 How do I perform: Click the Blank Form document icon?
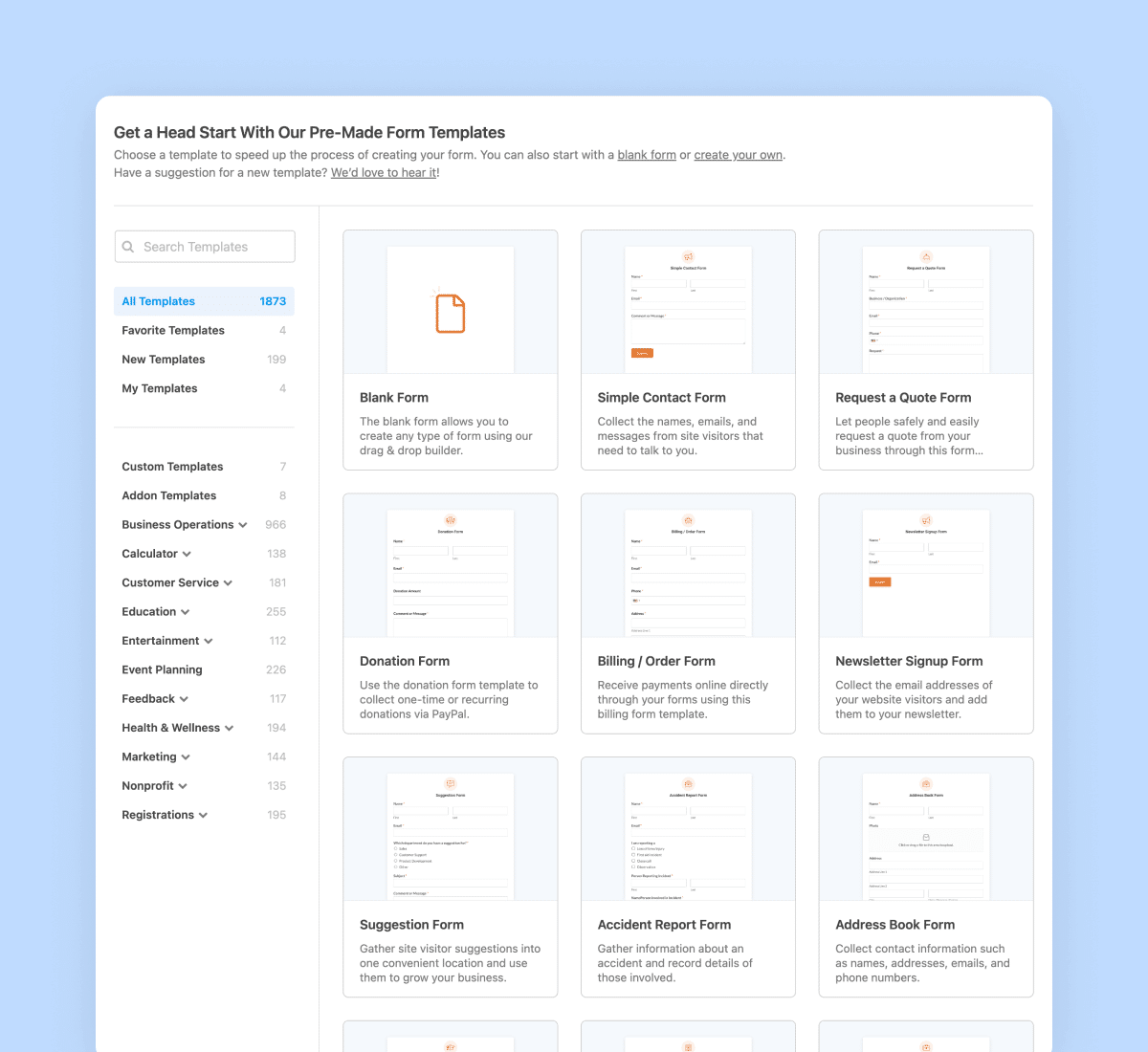(x=450, y=309)
